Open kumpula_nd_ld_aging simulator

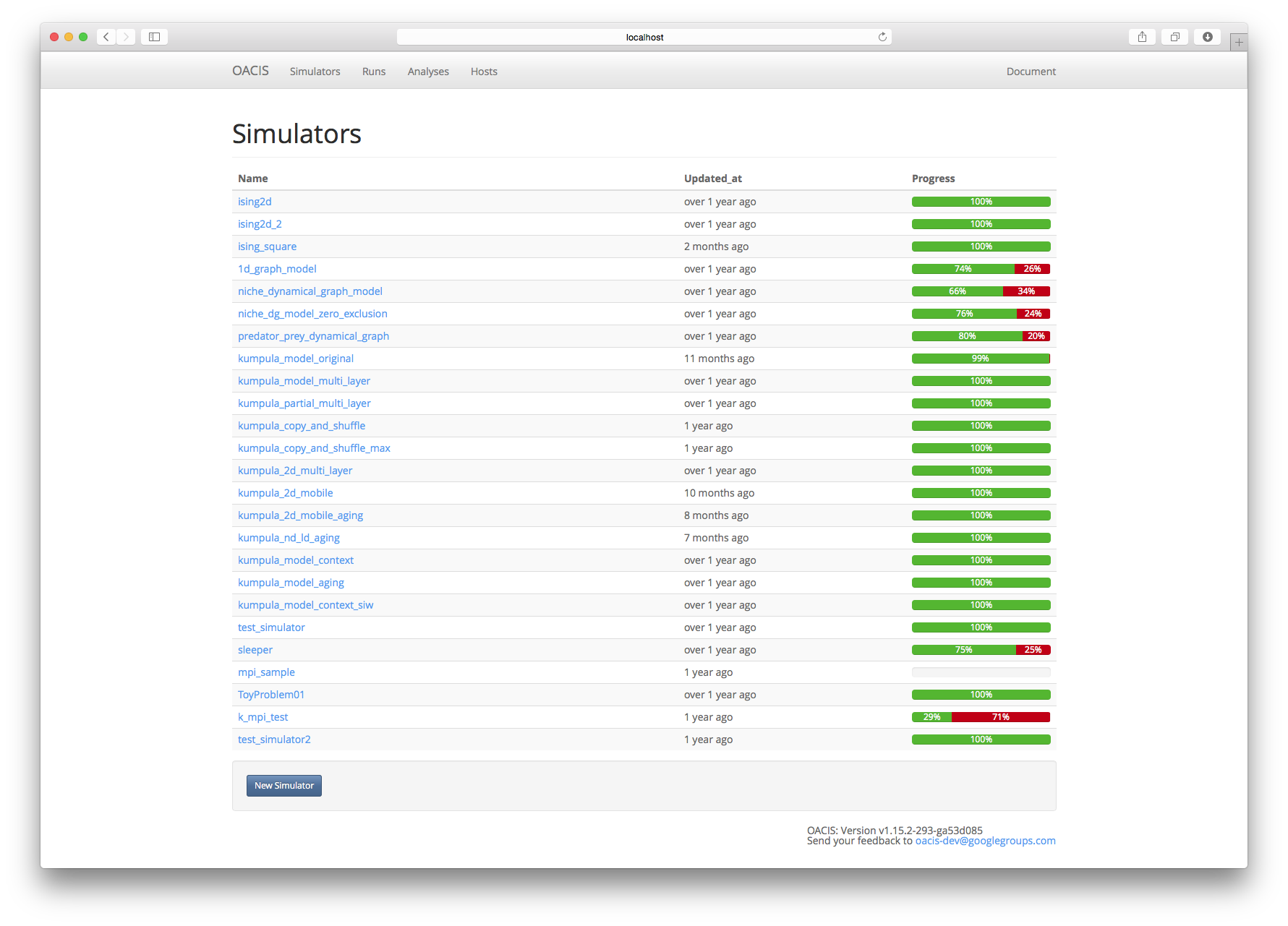pyautogui.click(x=289, y=538)
